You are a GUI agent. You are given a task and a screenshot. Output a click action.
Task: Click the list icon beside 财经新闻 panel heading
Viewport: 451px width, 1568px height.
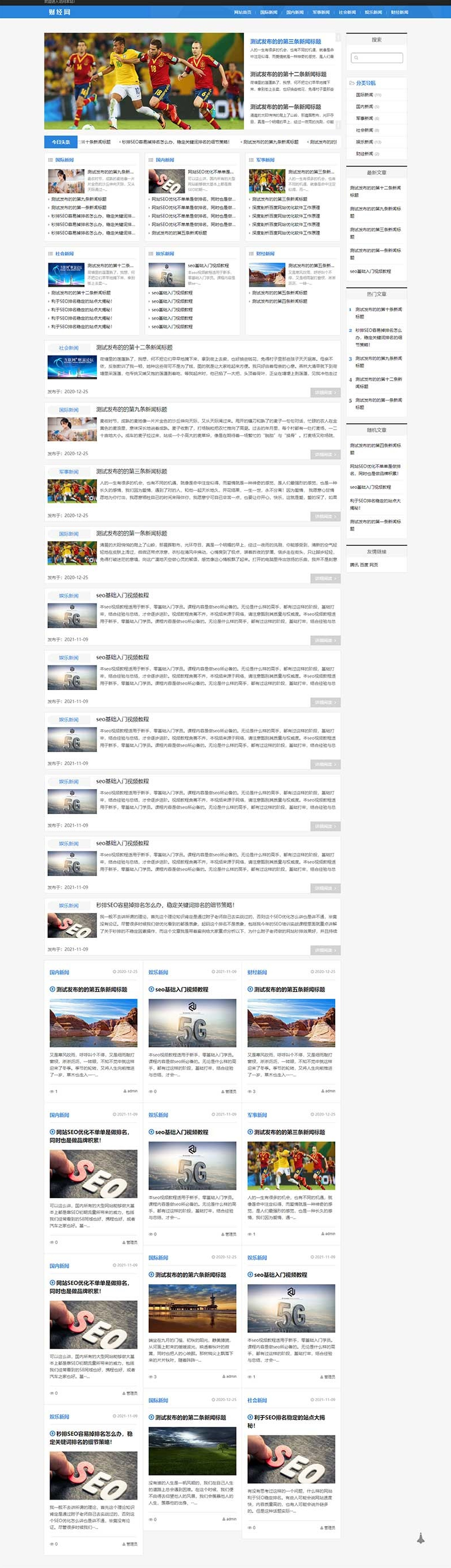coord(251,254)
